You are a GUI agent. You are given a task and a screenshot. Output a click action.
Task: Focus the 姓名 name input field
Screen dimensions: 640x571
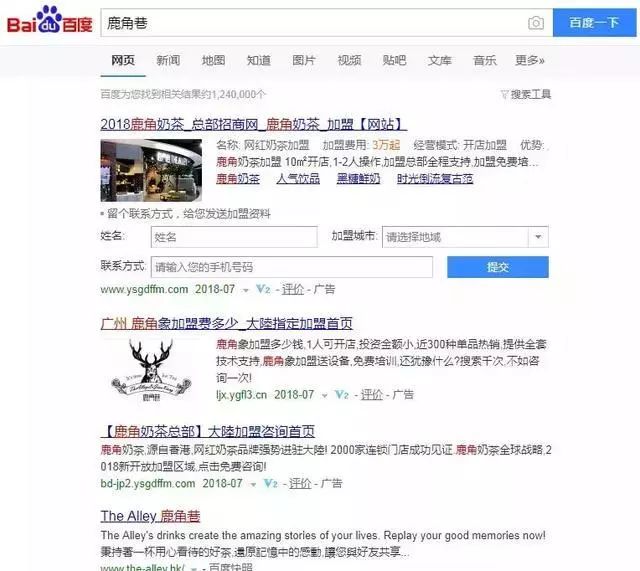[x=234, y=237]
